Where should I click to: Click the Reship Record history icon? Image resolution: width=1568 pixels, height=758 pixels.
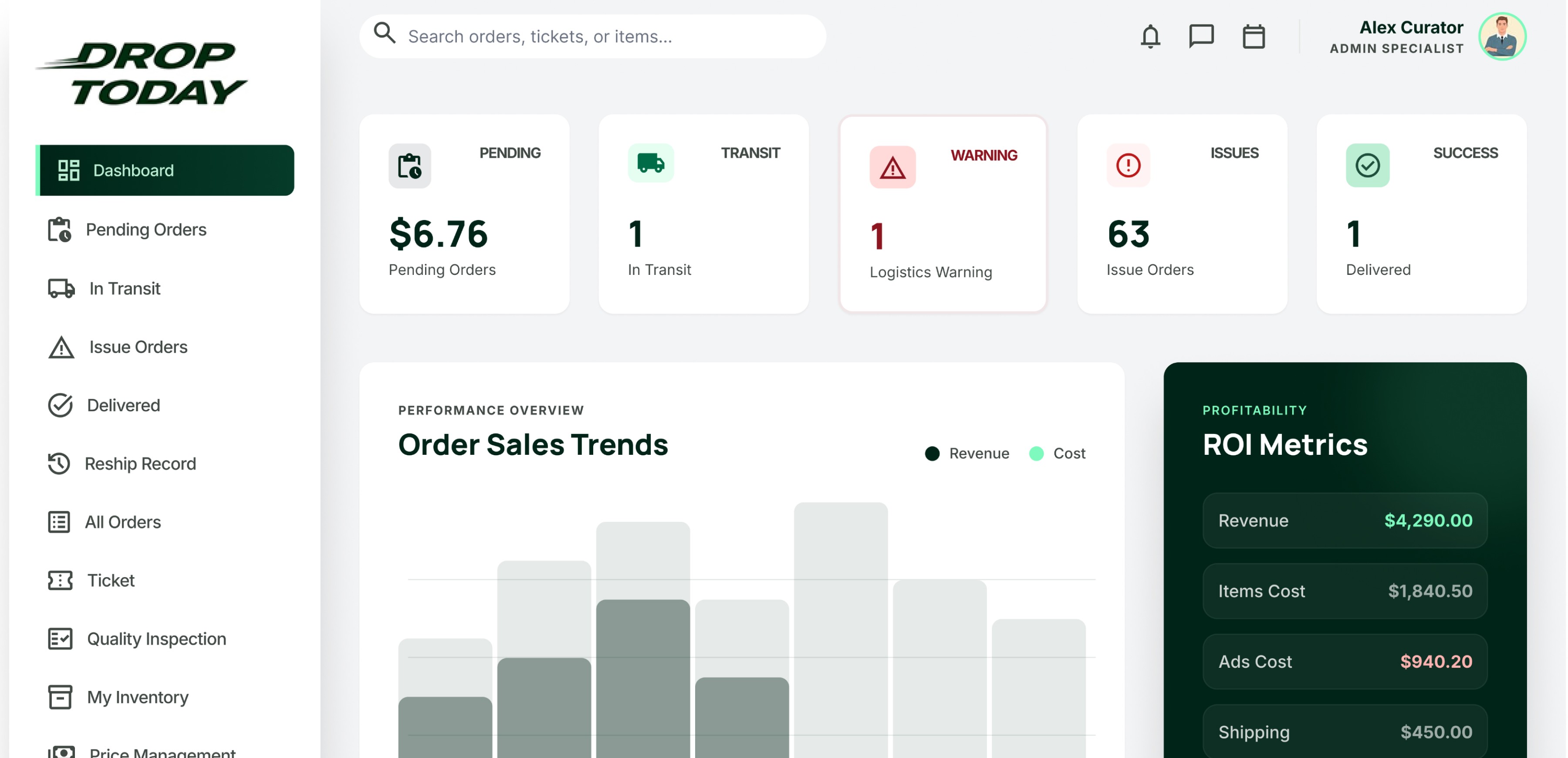coord(60,464)
